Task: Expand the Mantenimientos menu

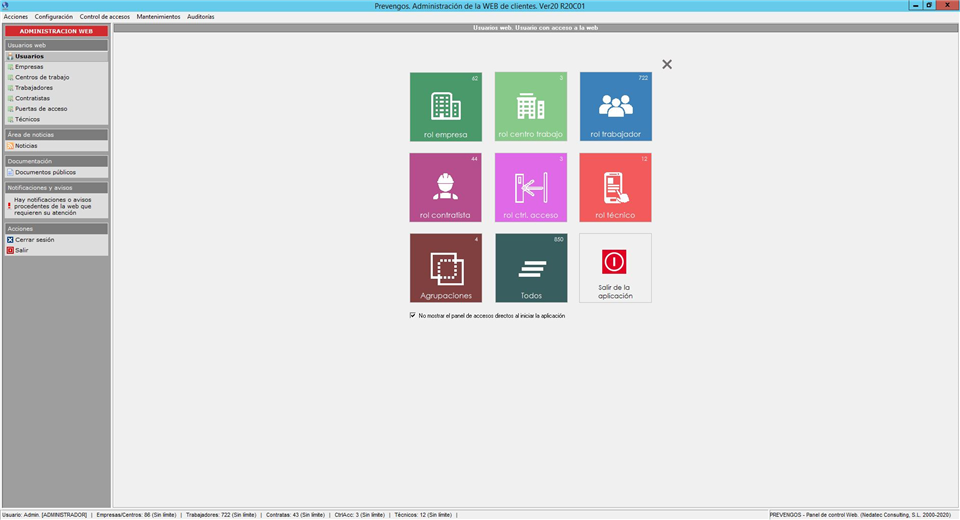Action: tap(158, 17)
